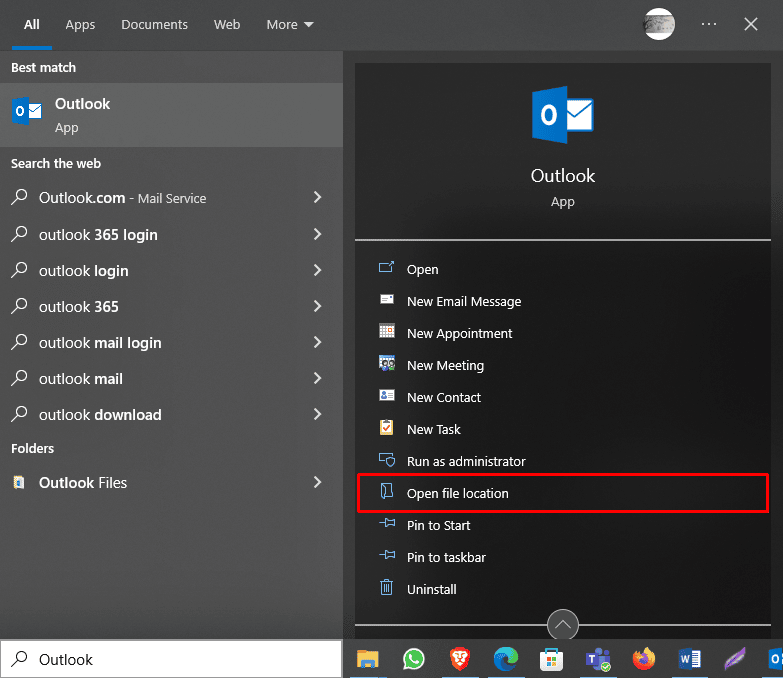Launch Firefox from the taskbar
Image resolution: width=783 pixels, height=678 pixels.
click(644, 659)
